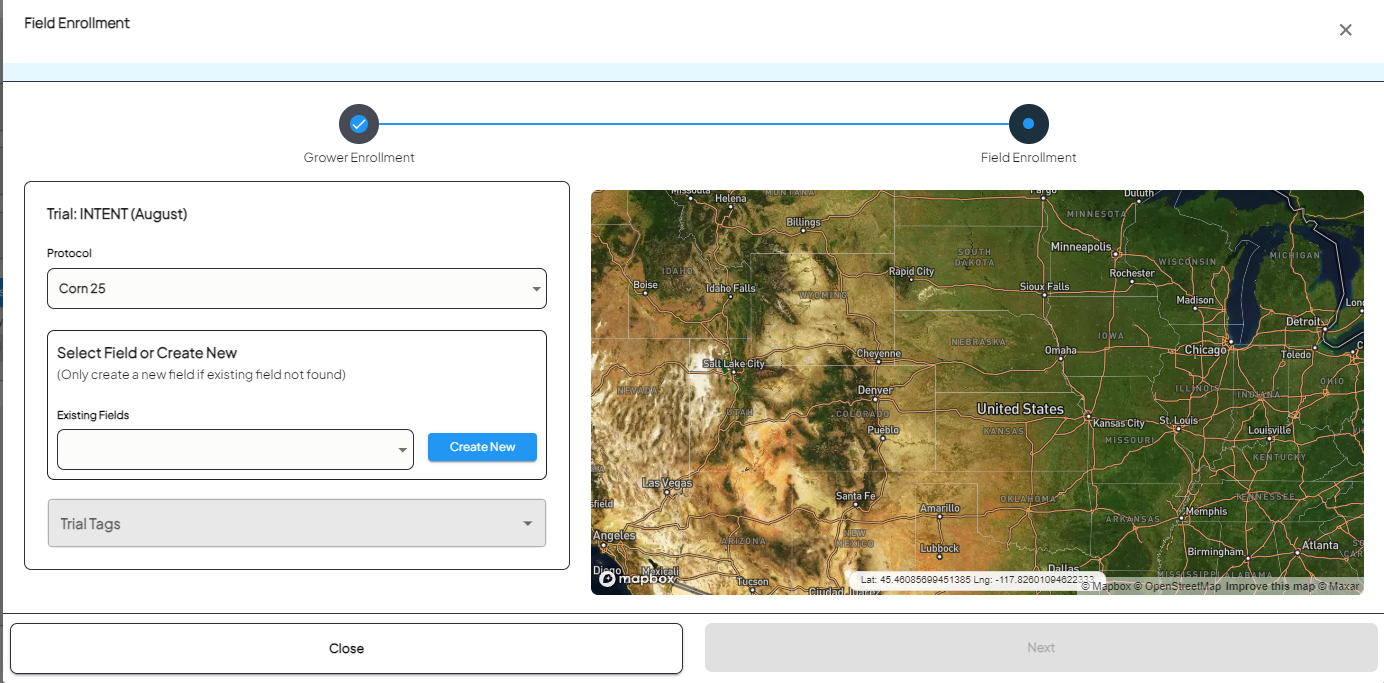Viewport: 1384px width, 683px height.
Task: Click Atlanta on the map
Action: pyautogui.click(x=1320, y=546)
